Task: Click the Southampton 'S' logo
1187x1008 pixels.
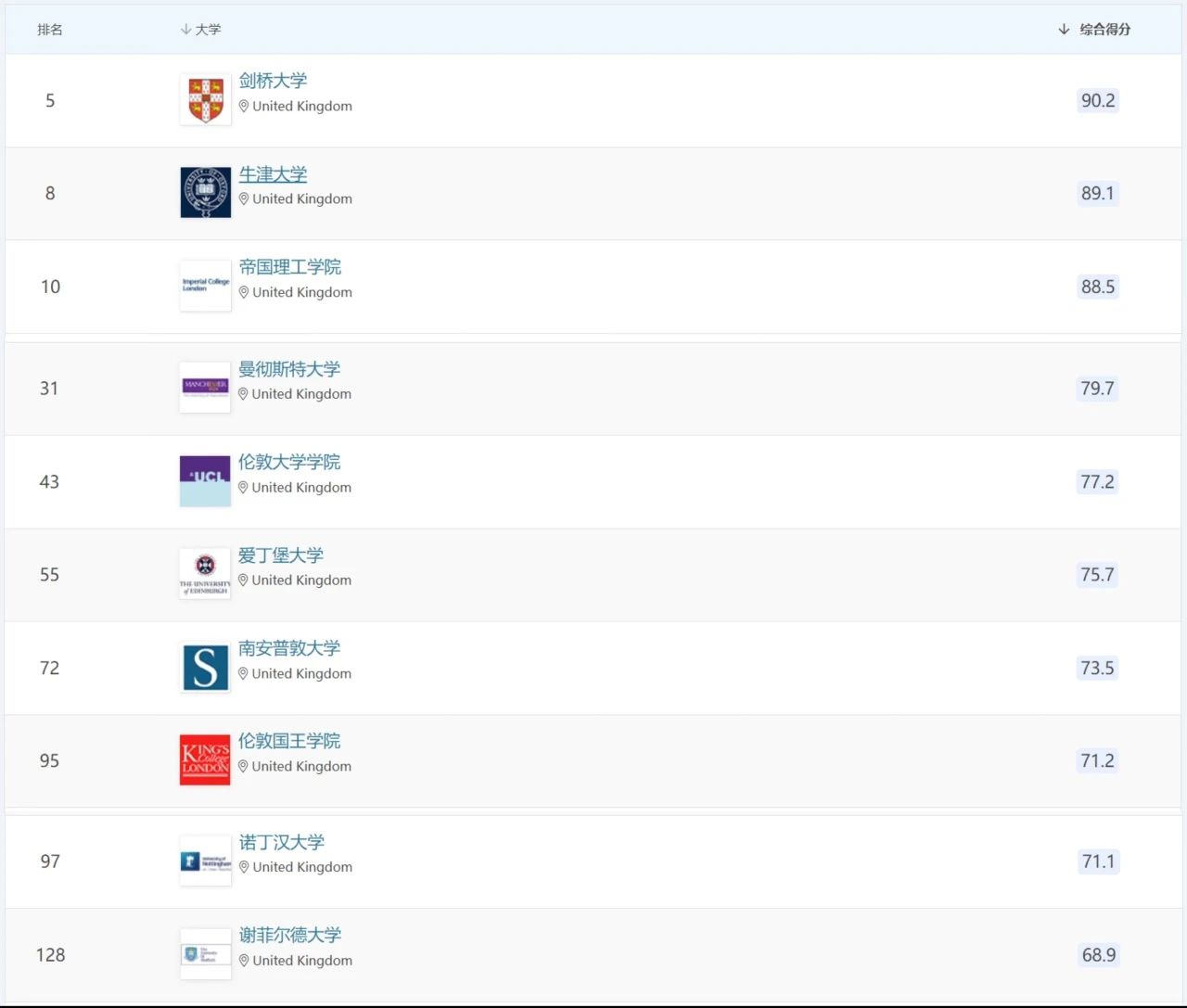Action: 205,668
